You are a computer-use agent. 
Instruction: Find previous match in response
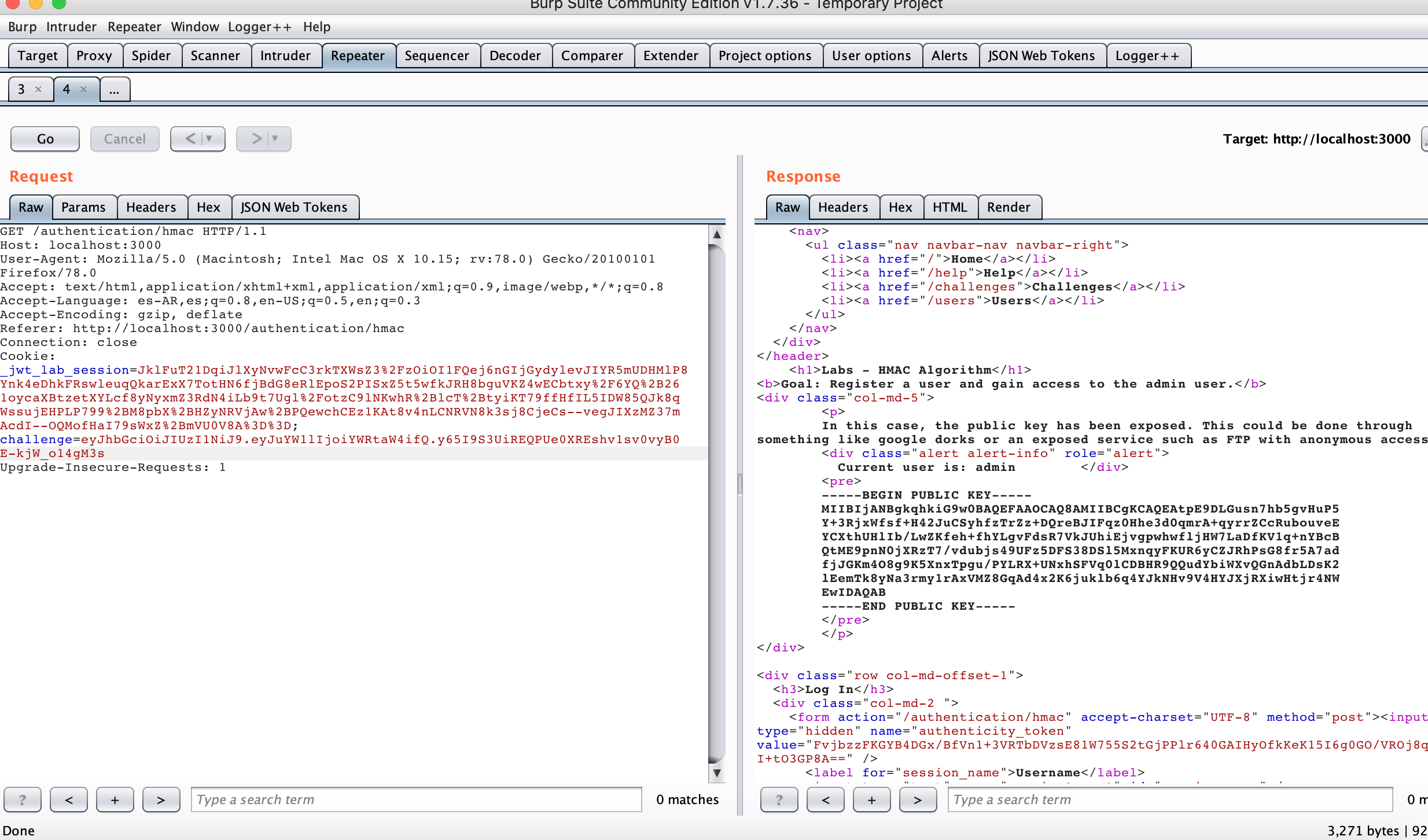(x=826, y=800)
